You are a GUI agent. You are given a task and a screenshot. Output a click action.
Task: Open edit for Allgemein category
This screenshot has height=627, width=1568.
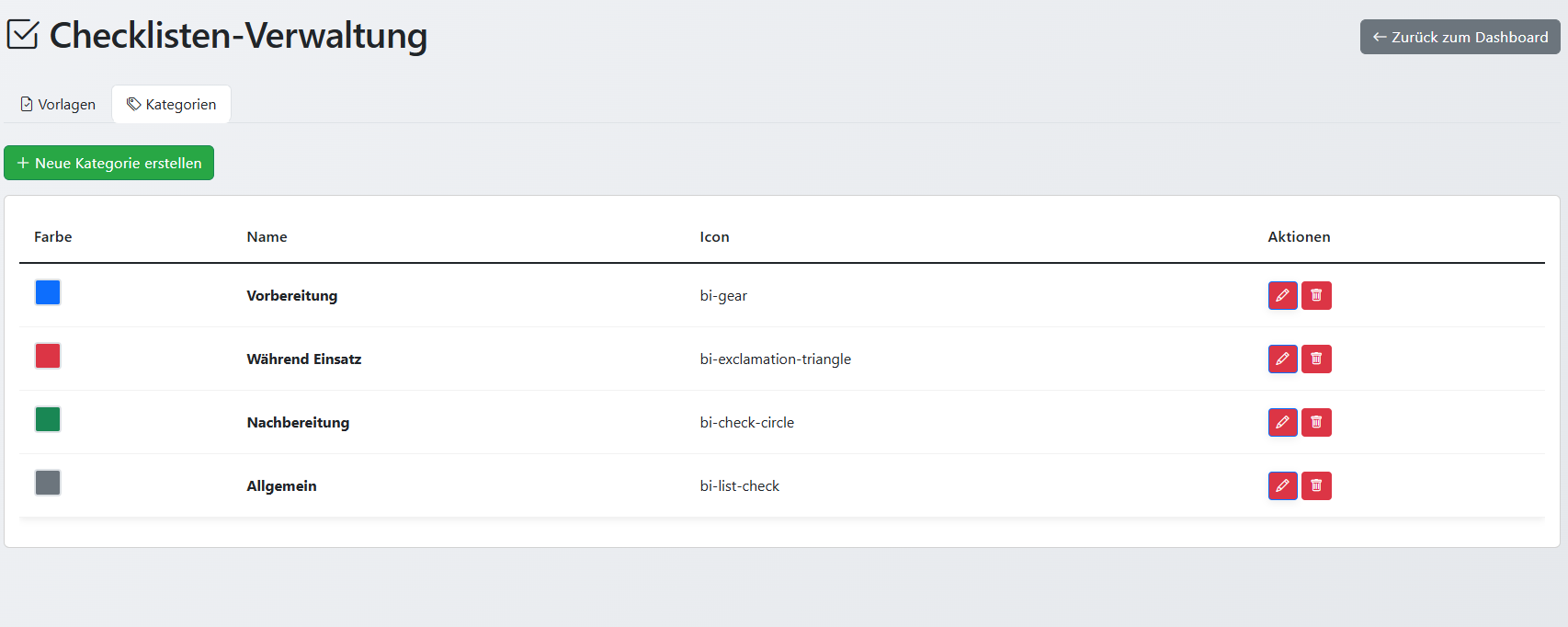(x=1282, y=485)
